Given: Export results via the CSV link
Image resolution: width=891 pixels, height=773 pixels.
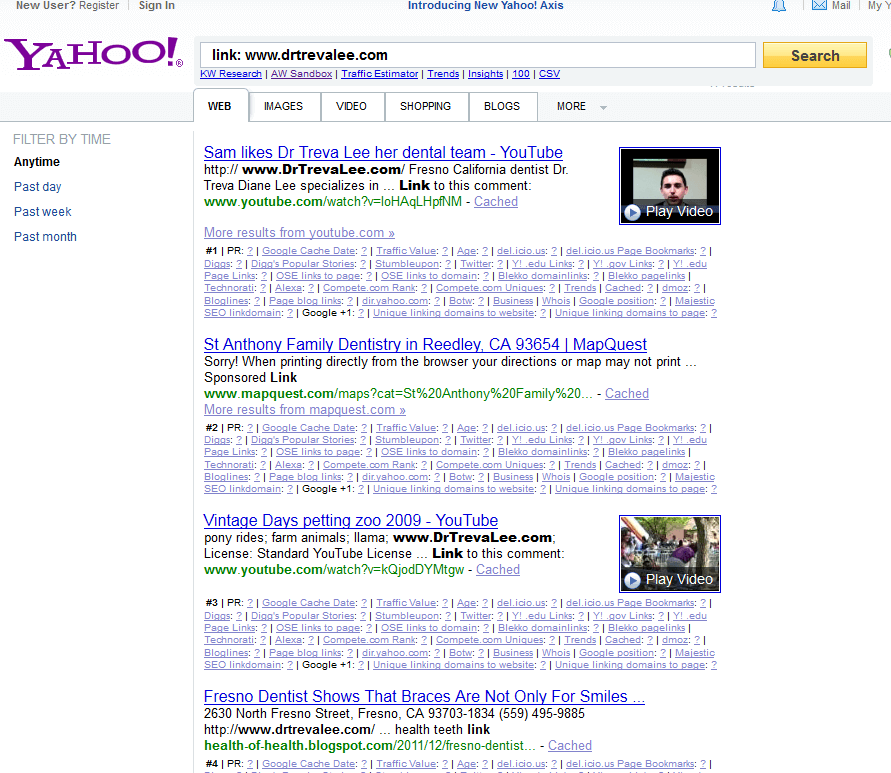Looking at the screenshot, I should tap(549, 74).
